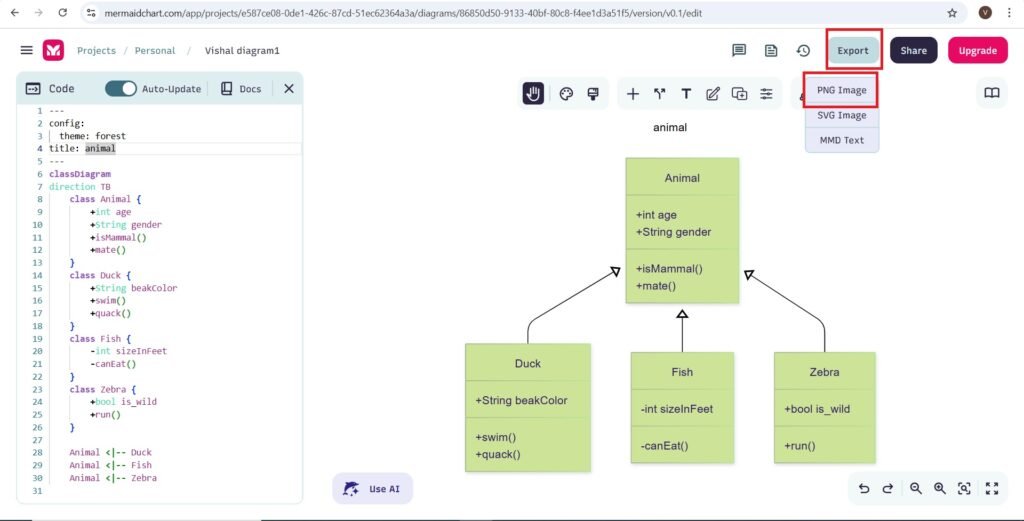Select the text T tool
Viewport: 1024px width, 521px height.
point(686,94)
